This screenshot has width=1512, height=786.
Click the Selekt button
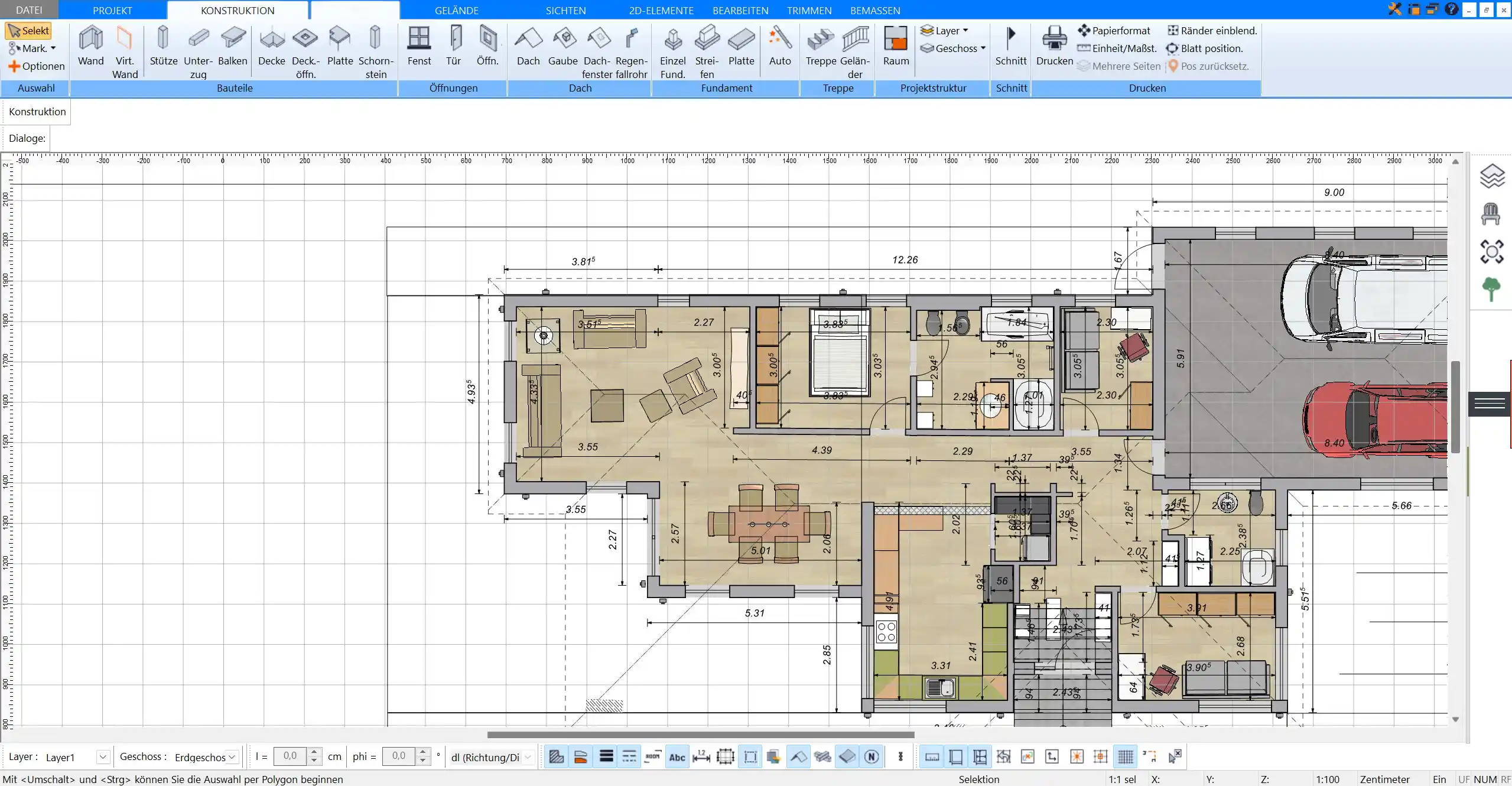tap(28, 31)
